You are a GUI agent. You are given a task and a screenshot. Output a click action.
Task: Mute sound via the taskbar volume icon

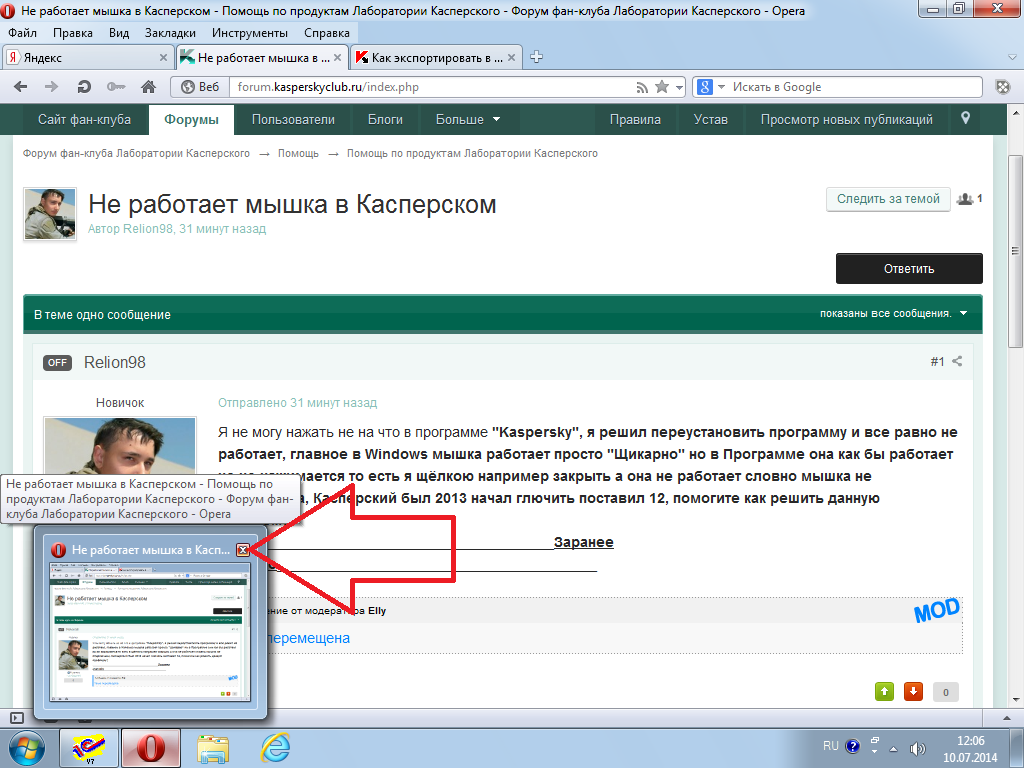[x=918, y=747]
